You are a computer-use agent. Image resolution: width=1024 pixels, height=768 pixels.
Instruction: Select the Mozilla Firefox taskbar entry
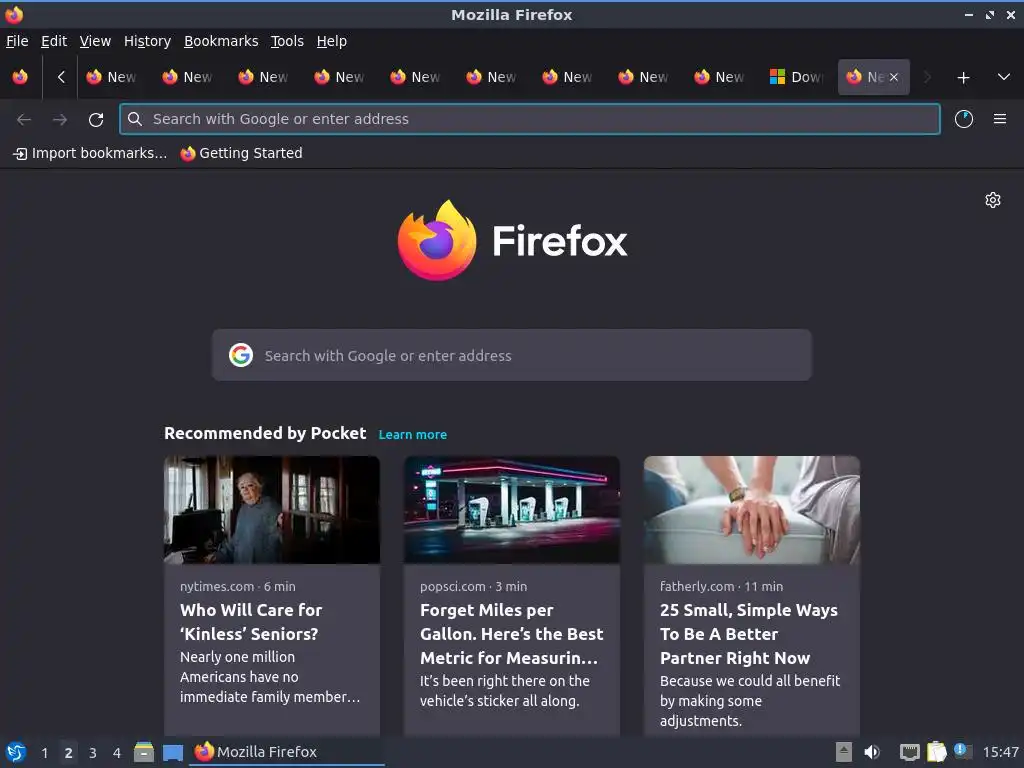click(x=287, y=752)
